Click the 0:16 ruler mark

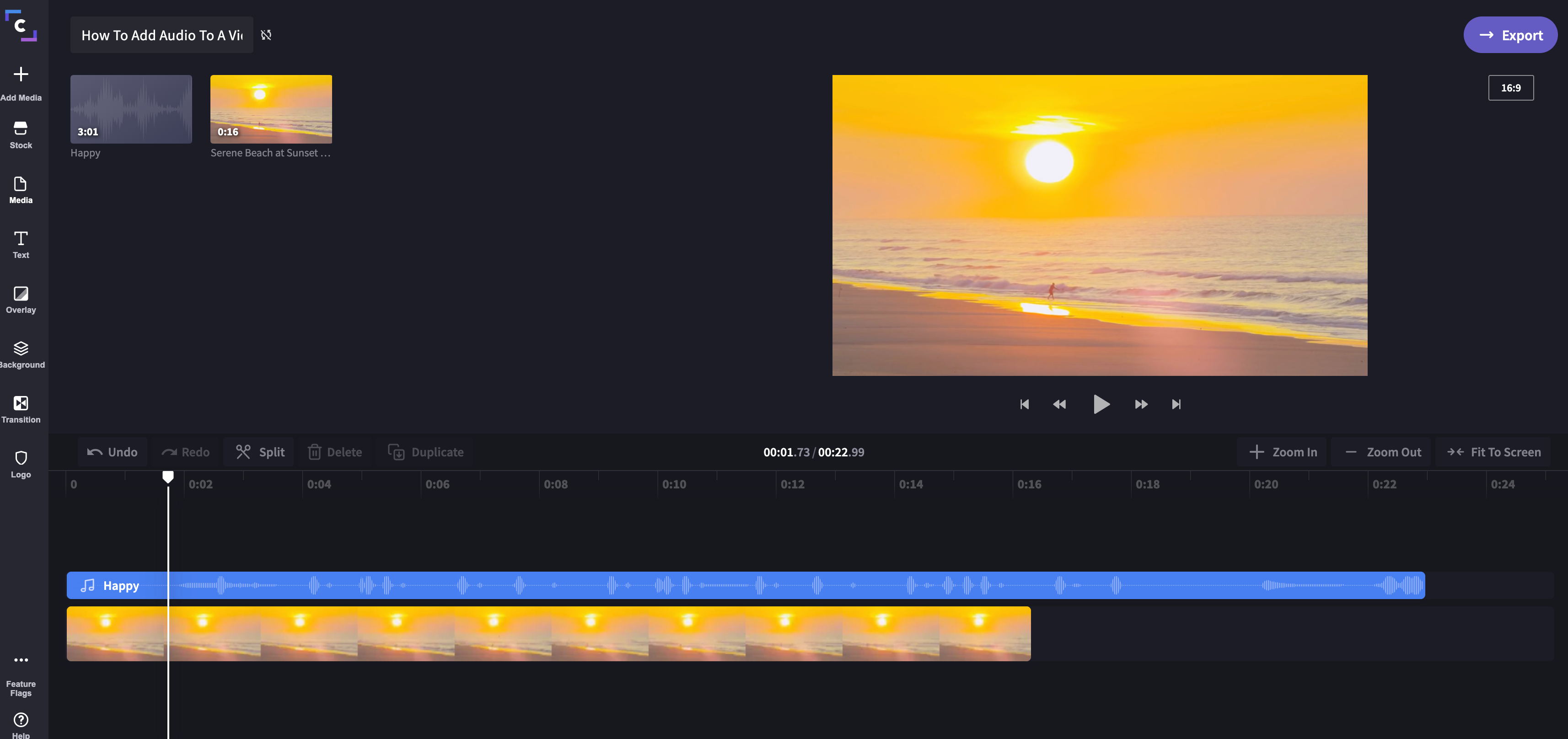(1029, 485)
